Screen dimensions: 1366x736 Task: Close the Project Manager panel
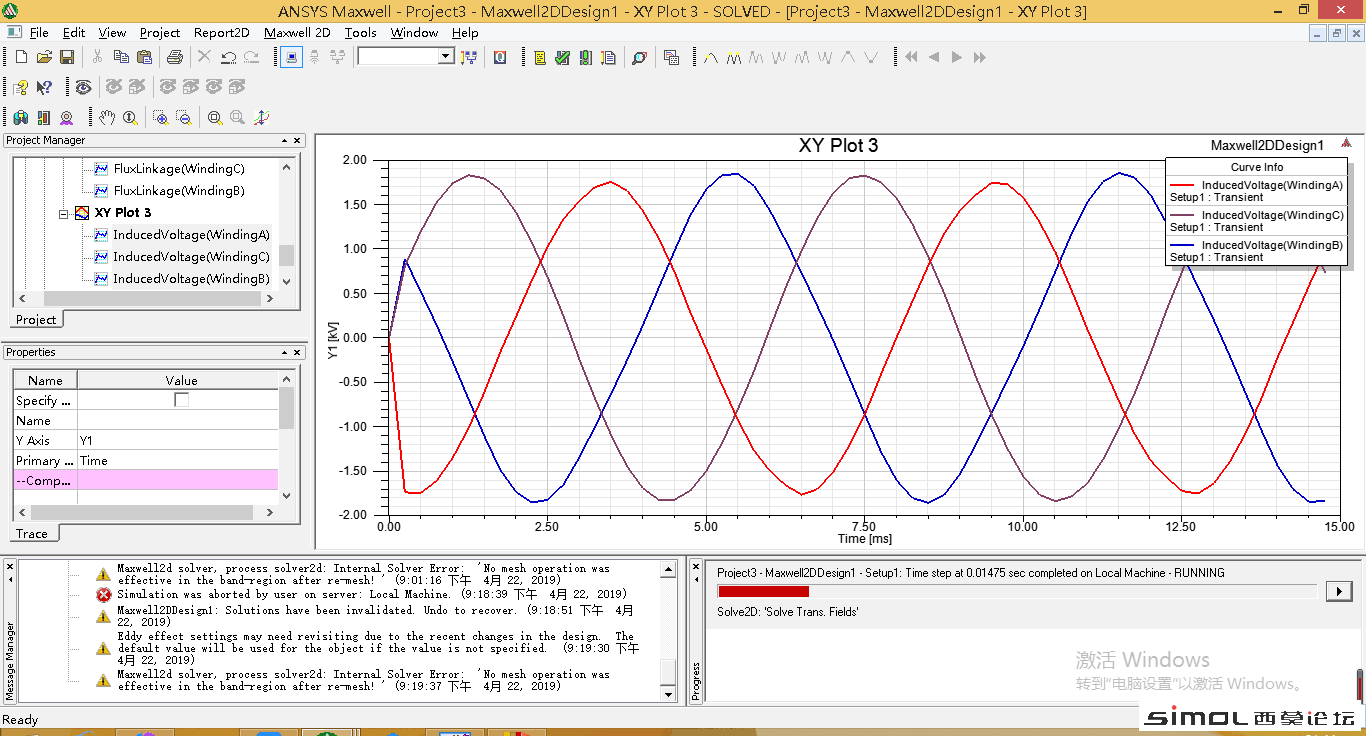coord(298,141)
